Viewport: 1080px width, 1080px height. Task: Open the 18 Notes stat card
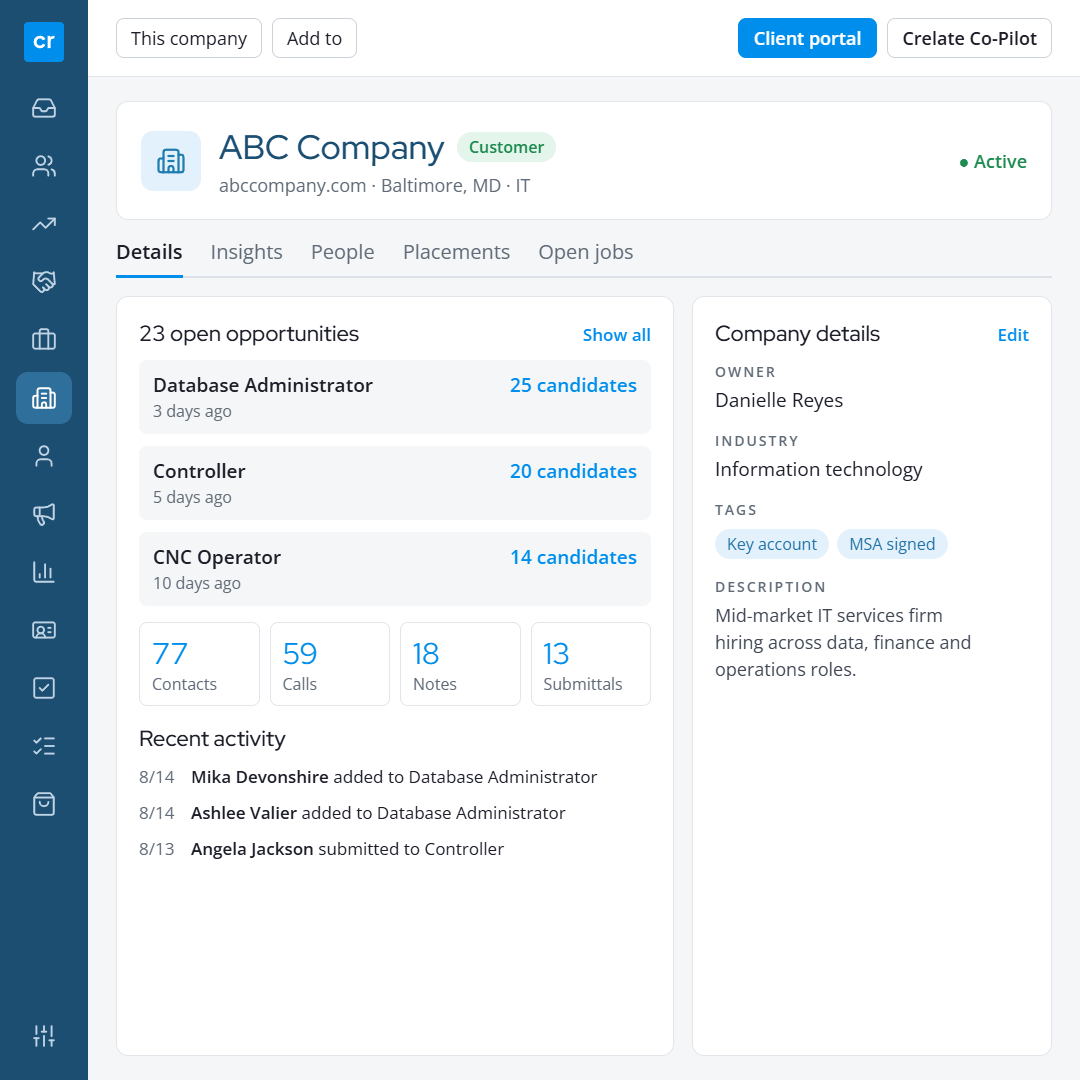point(460,664)
